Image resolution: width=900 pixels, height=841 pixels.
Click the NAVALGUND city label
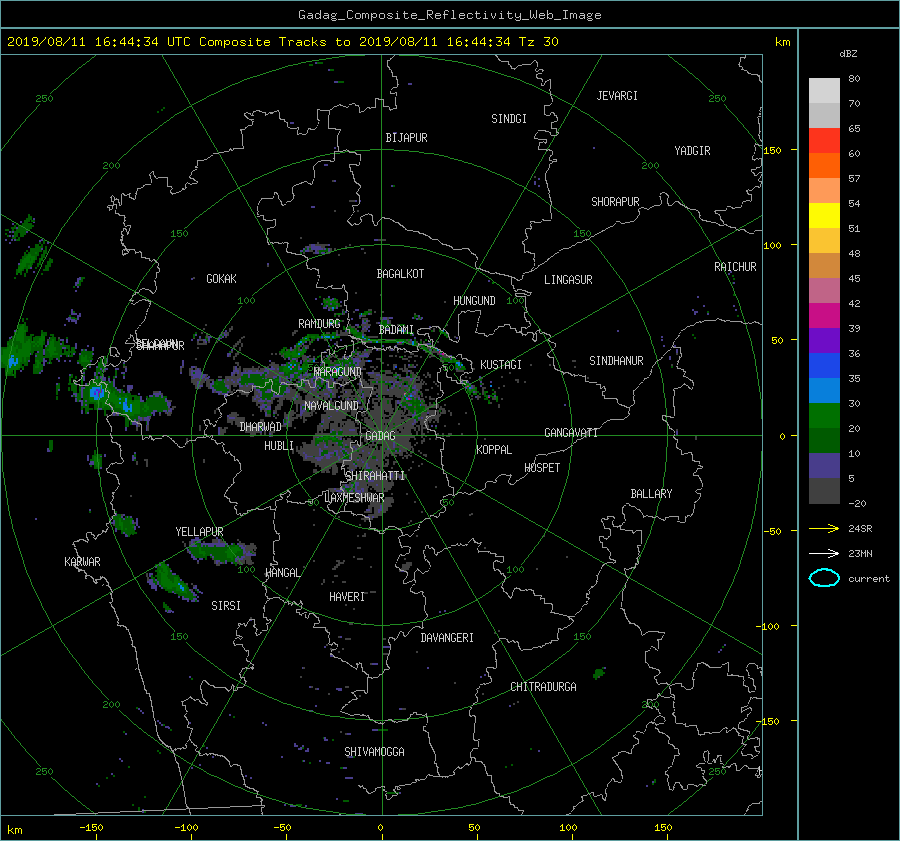(x=331, y=406)
